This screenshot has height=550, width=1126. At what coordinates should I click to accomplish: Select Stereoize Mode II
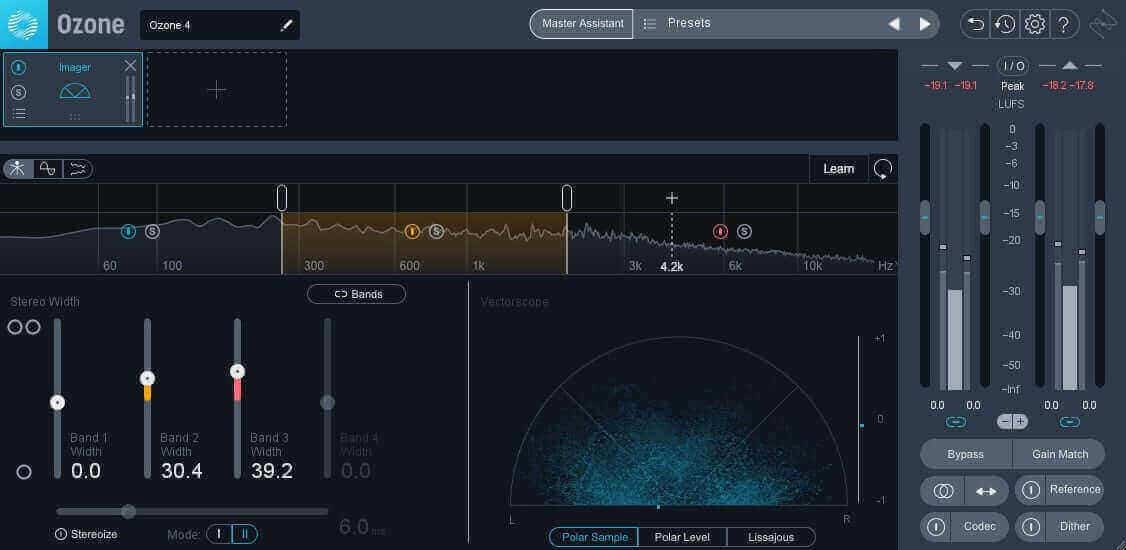(244, 534)
